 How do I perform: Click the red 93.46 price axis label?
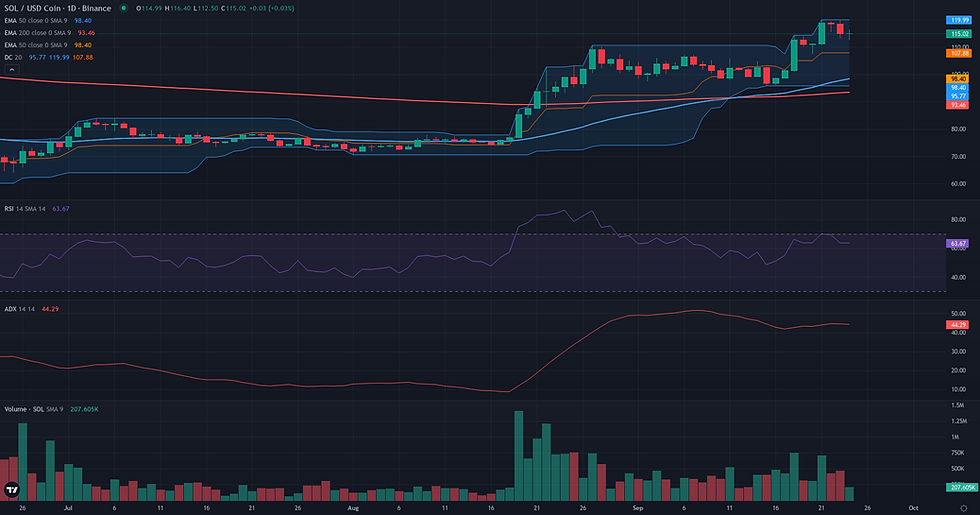[x=958, y=105]
